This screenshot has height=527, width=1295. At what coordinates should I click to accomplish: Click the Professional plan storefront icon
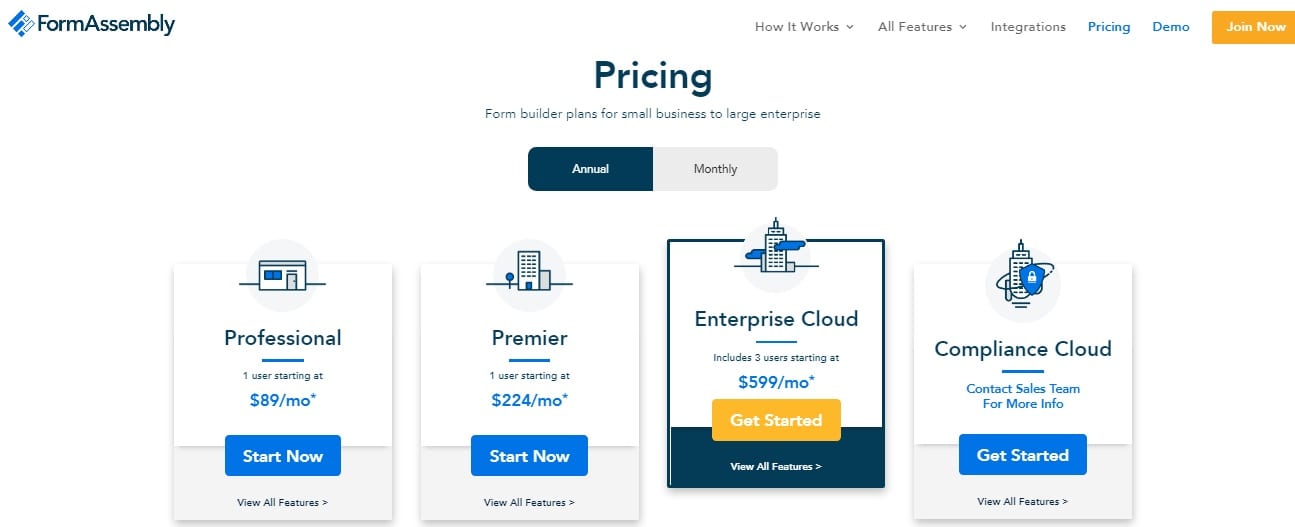(282, 275)
